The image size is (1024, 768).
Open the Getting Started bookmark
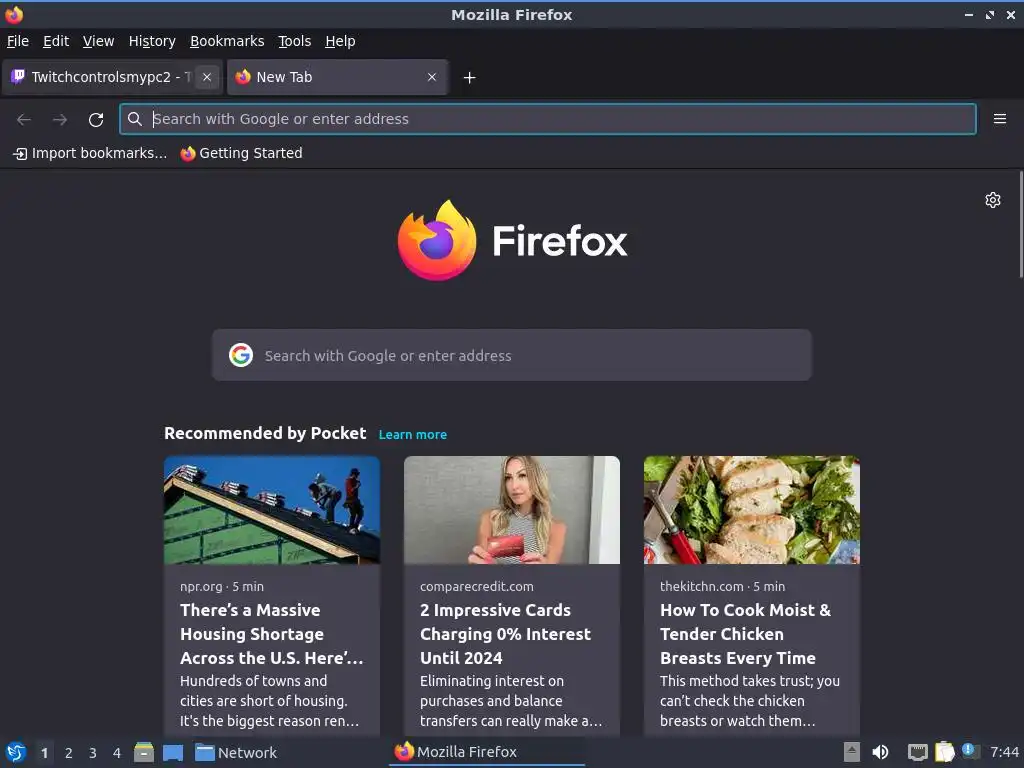242,153
